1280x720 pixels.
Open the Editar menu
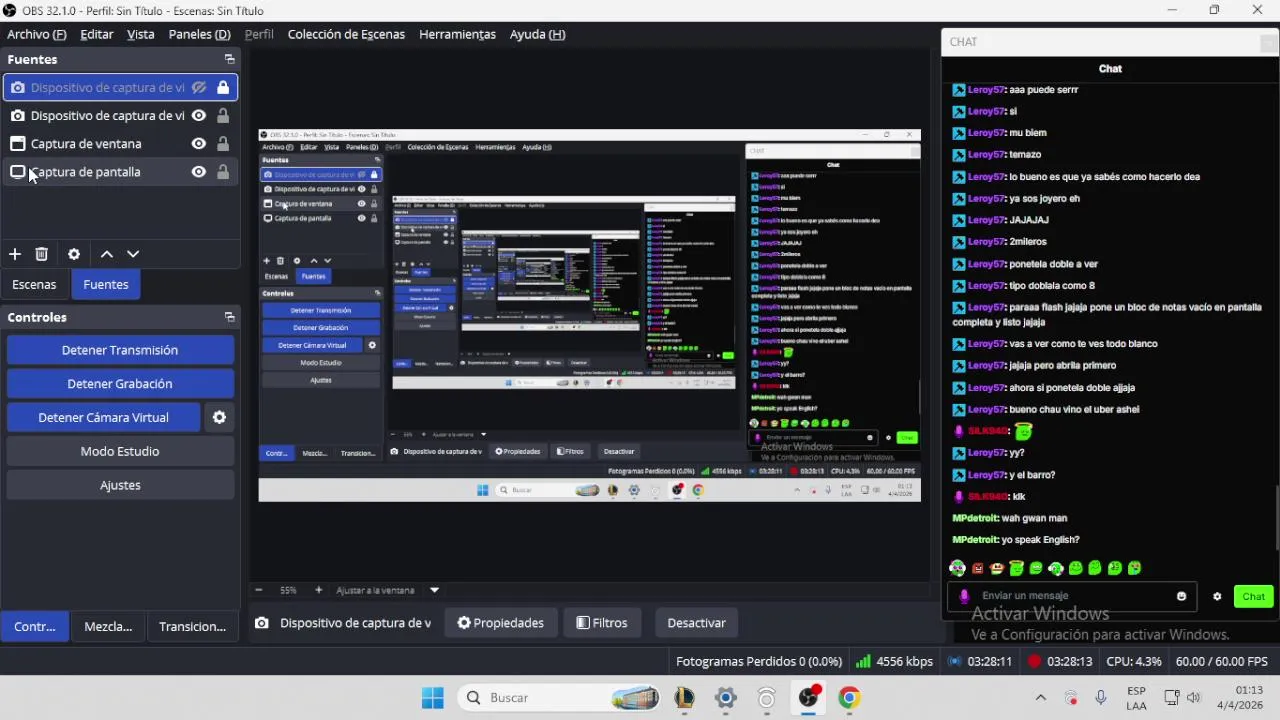pos(97,34)
